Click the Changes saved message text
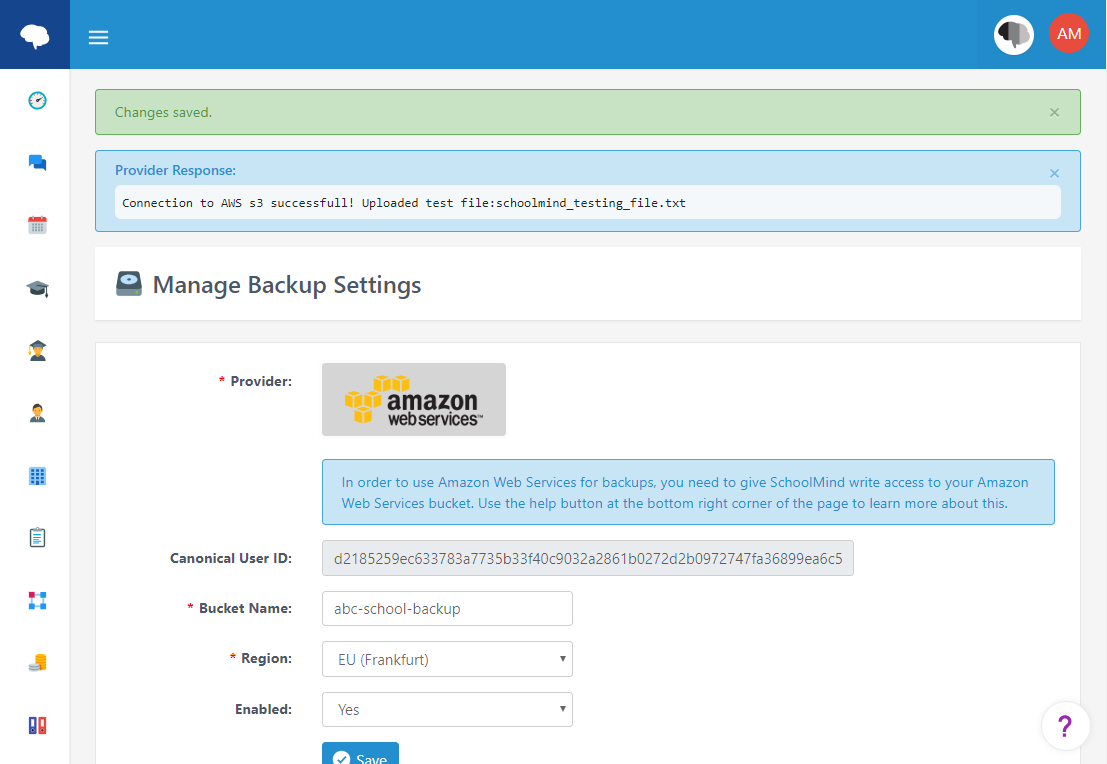The image size is (1107, 764). [x=163, y=112]
